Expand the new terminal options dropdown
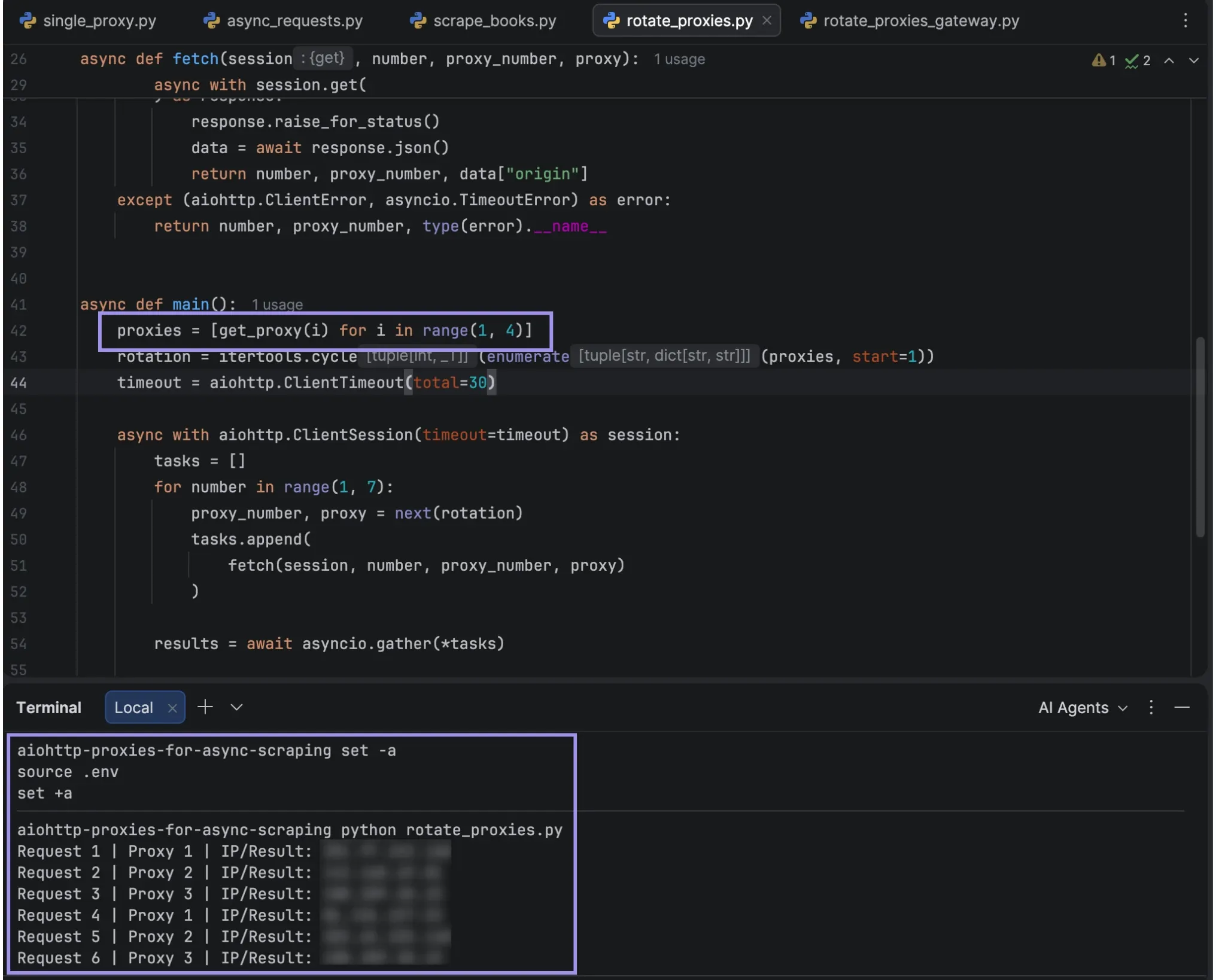1216x980 pixels. click(x=236, y=707)
